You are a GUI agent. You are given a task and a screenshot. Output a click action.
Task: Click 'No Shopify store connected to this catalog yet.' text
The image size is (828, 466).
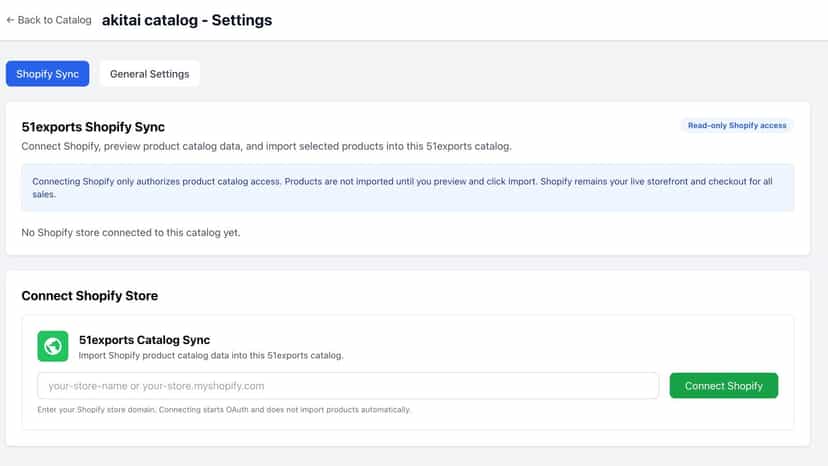click(x=131, y=232)
